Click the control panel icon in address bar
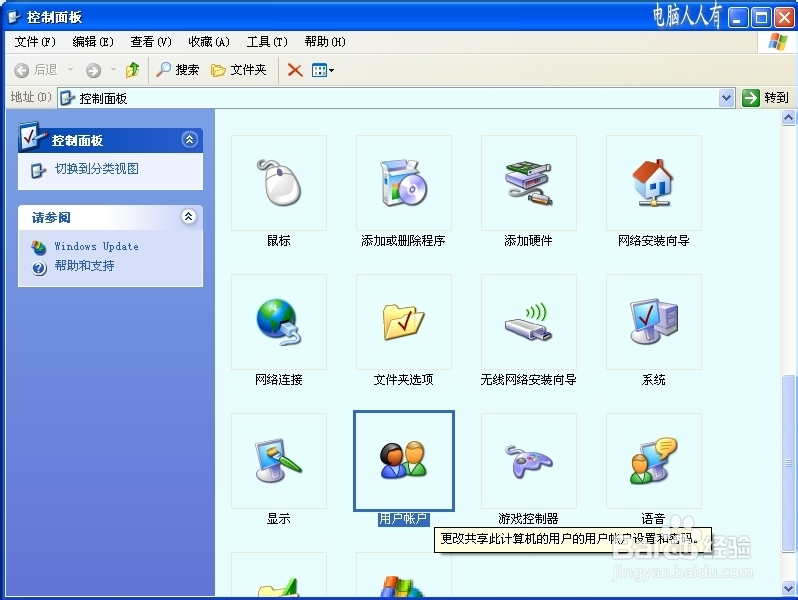 click(67, 98)
